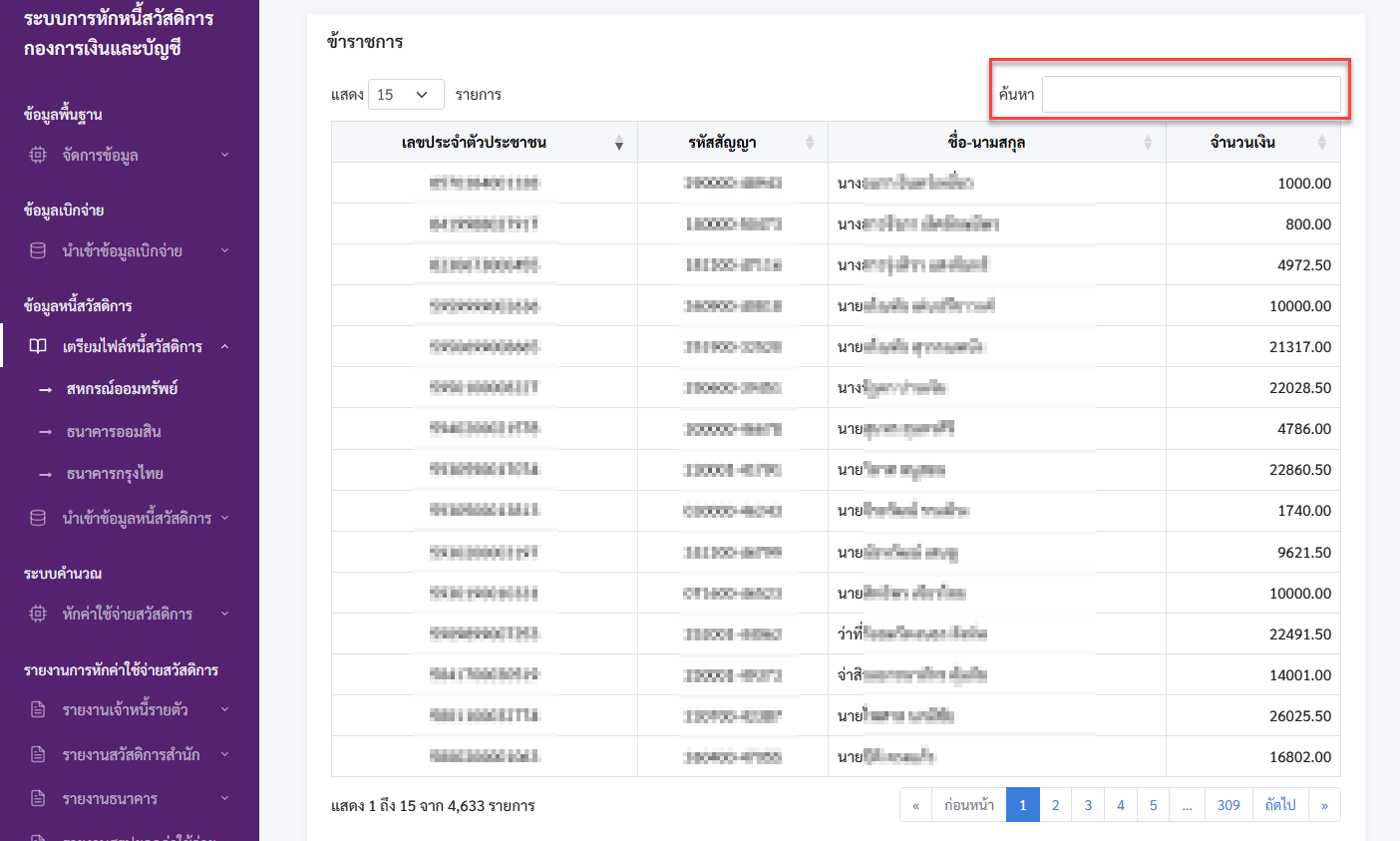Screen dimensions: 1400x841
Task: Click the document icon beside รายงานสวัสดิการสำนัก
Action: (38, 754)
